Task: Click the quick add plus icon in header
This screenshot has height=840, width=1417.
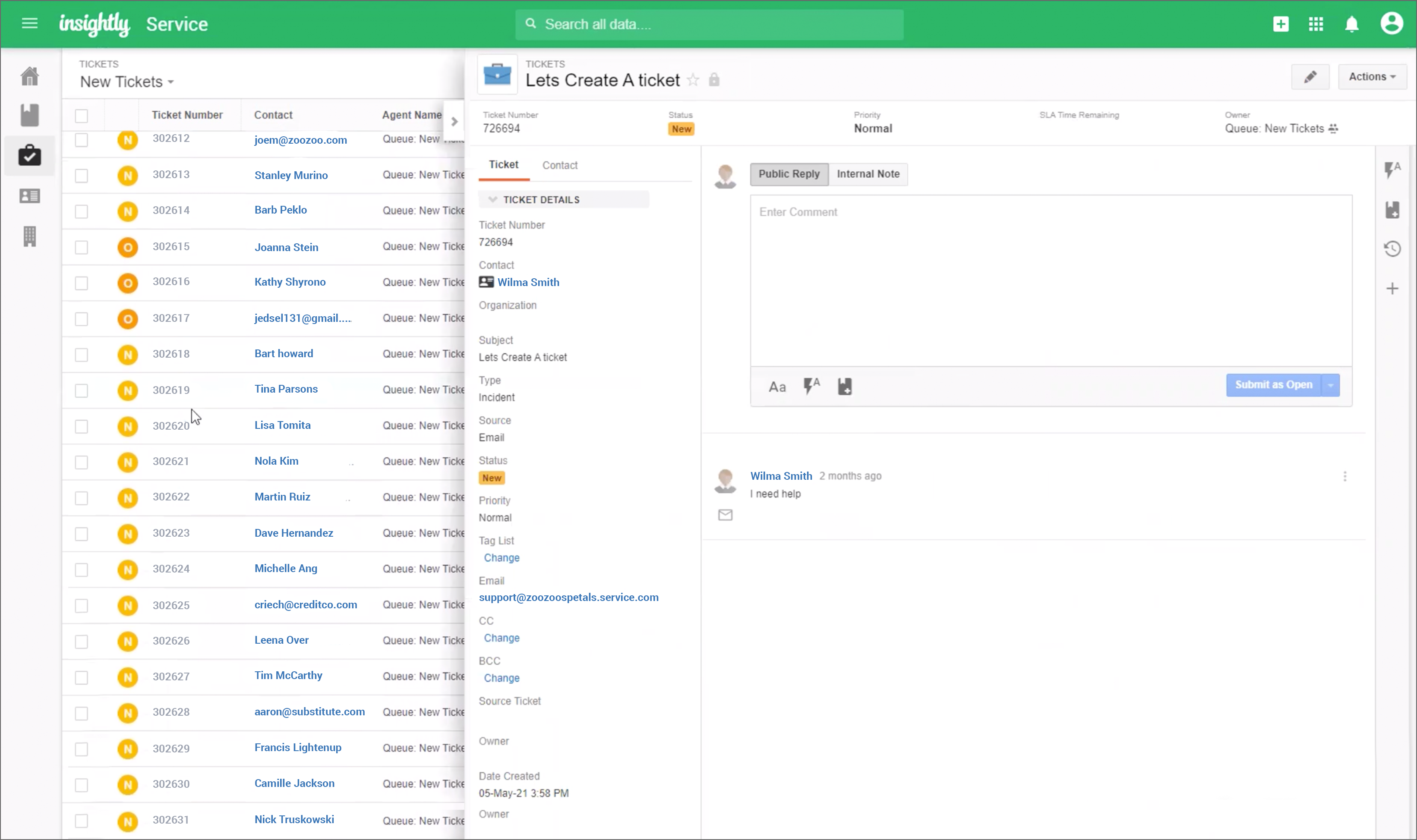Action: [x=1281, y=24]
